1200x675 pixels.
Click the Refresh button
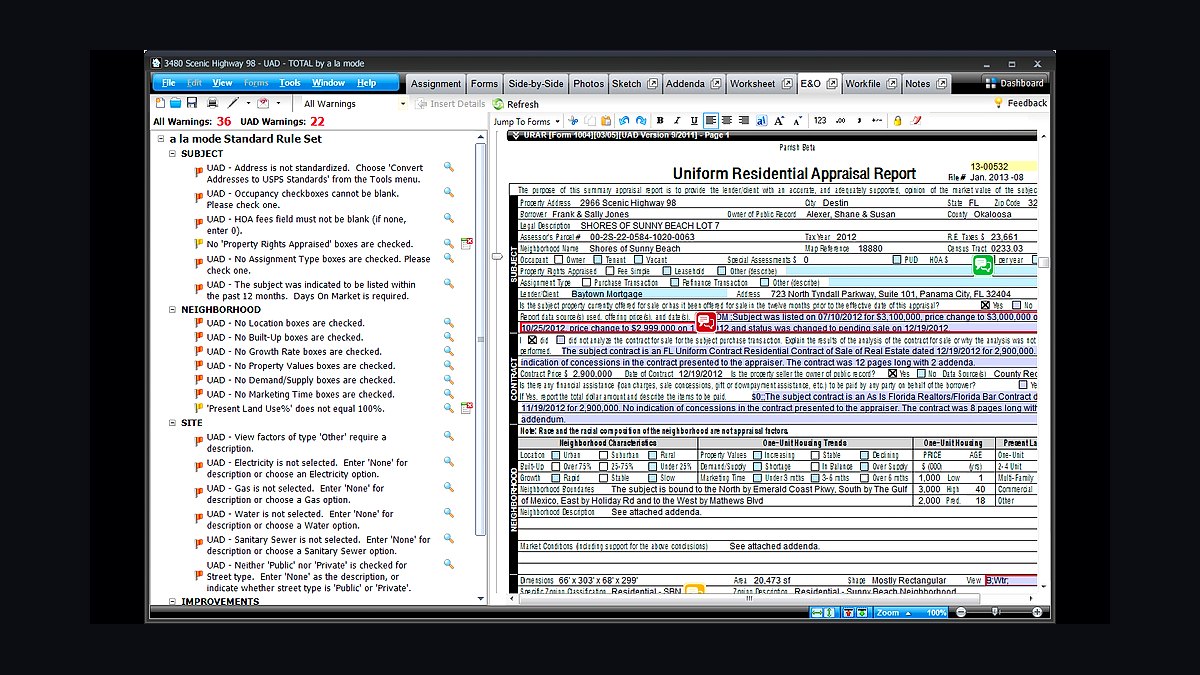pos(515,104)
